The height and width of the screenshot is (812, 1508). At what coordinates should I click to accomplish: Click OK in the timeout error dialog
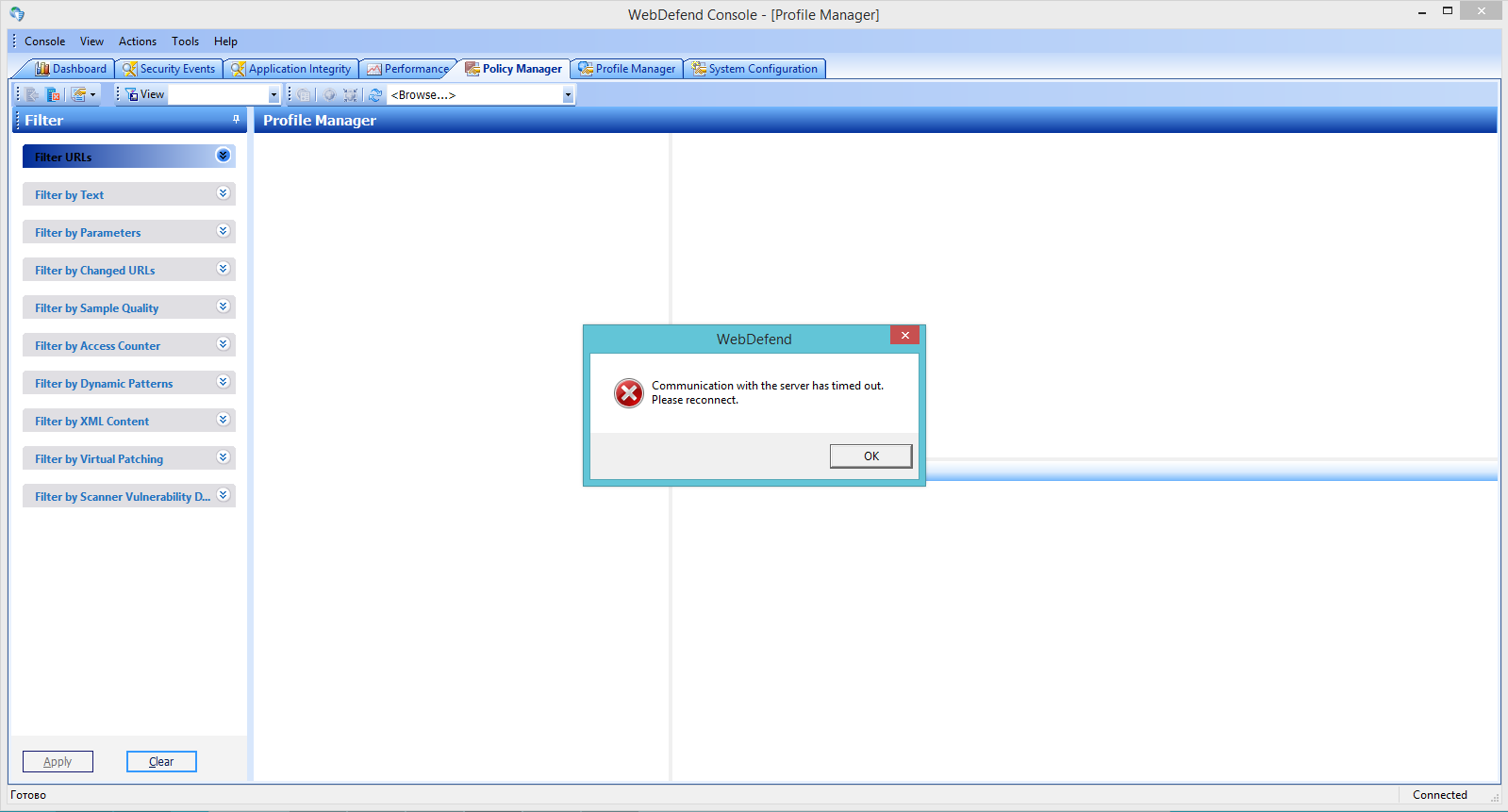(x=871, y=456)
